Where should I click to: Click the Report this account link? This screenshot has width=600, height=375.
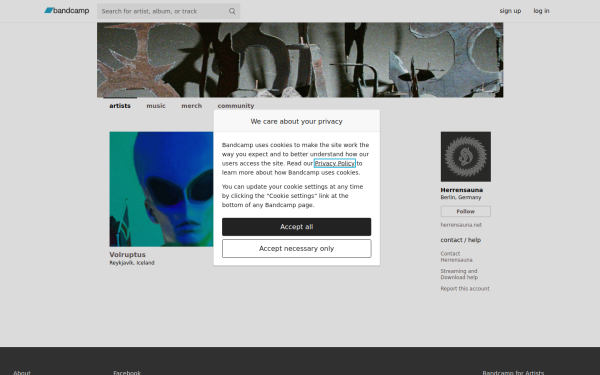tap(465, 289)
